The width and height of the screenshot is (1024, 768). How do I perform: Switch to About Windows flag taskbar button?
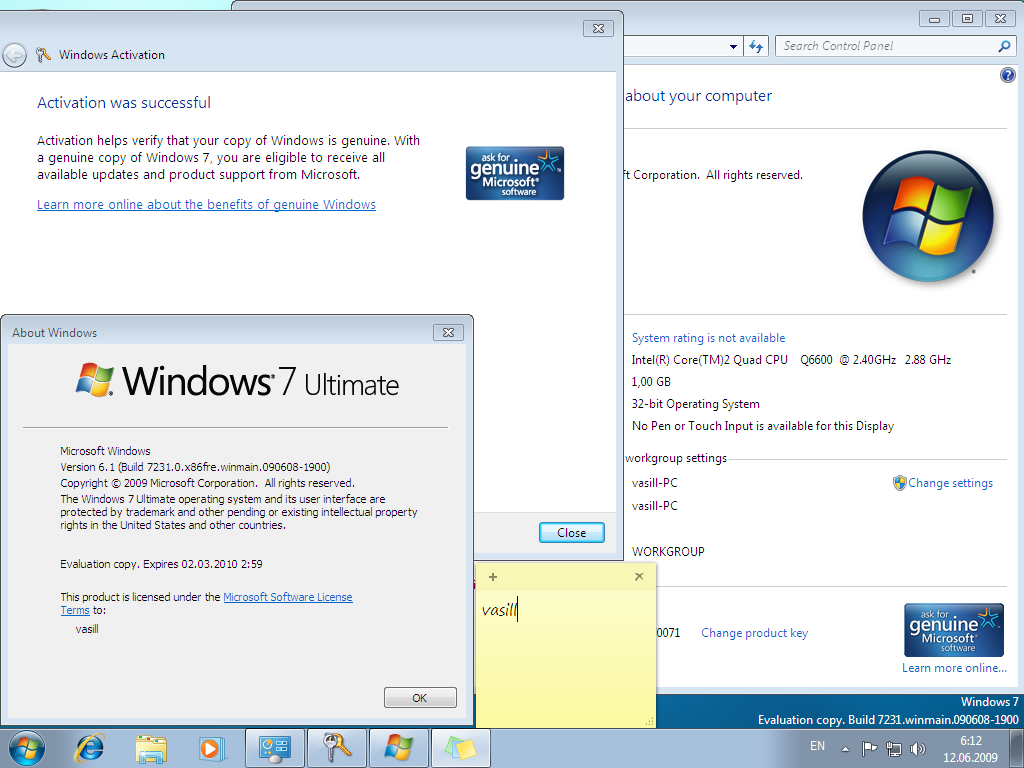pyautogui.click(x=398, y=748)
